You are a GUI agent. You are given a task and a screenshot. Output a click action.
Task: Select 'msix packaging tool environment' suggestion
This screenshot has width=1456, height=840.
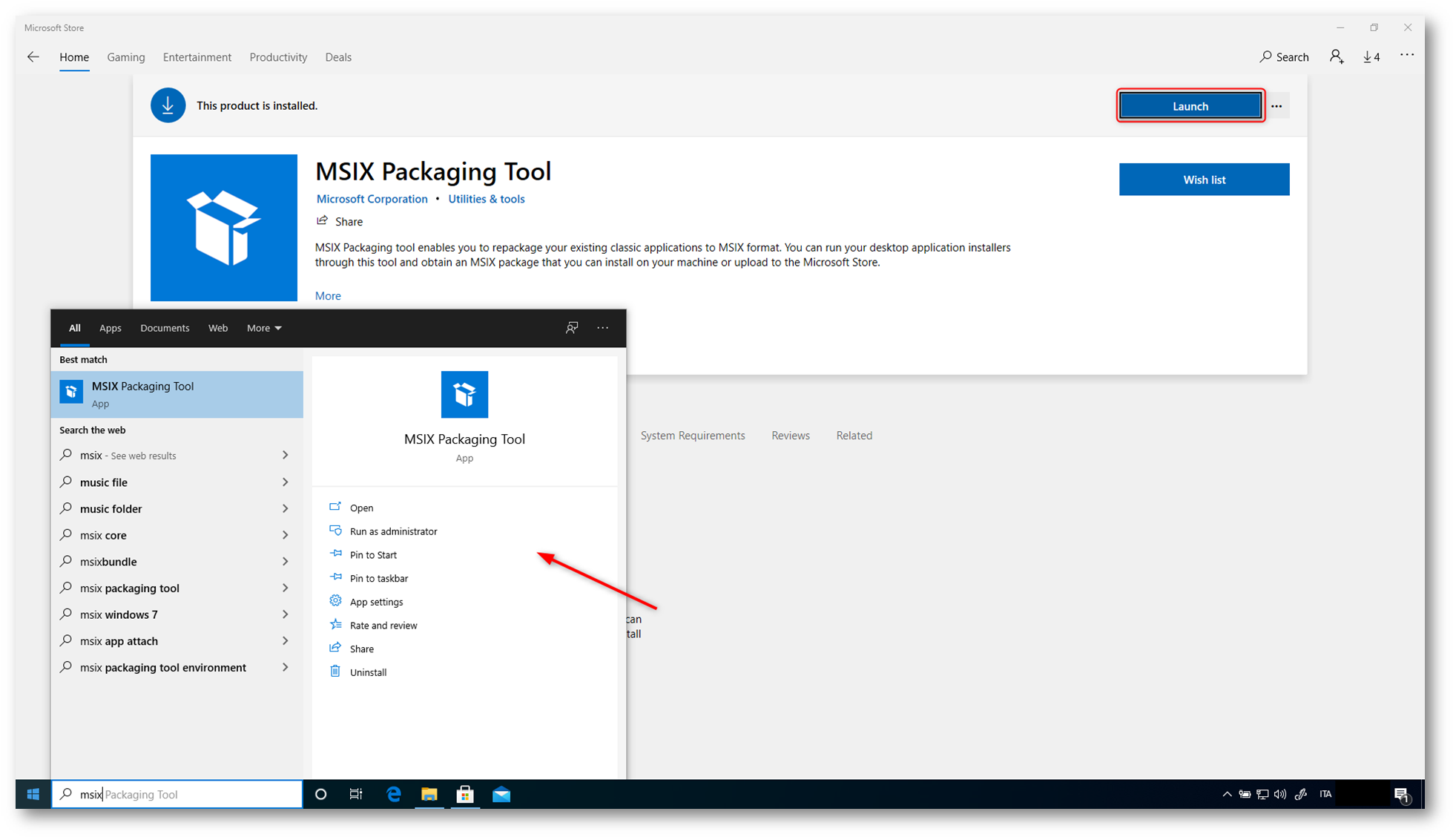click(177, 667)
